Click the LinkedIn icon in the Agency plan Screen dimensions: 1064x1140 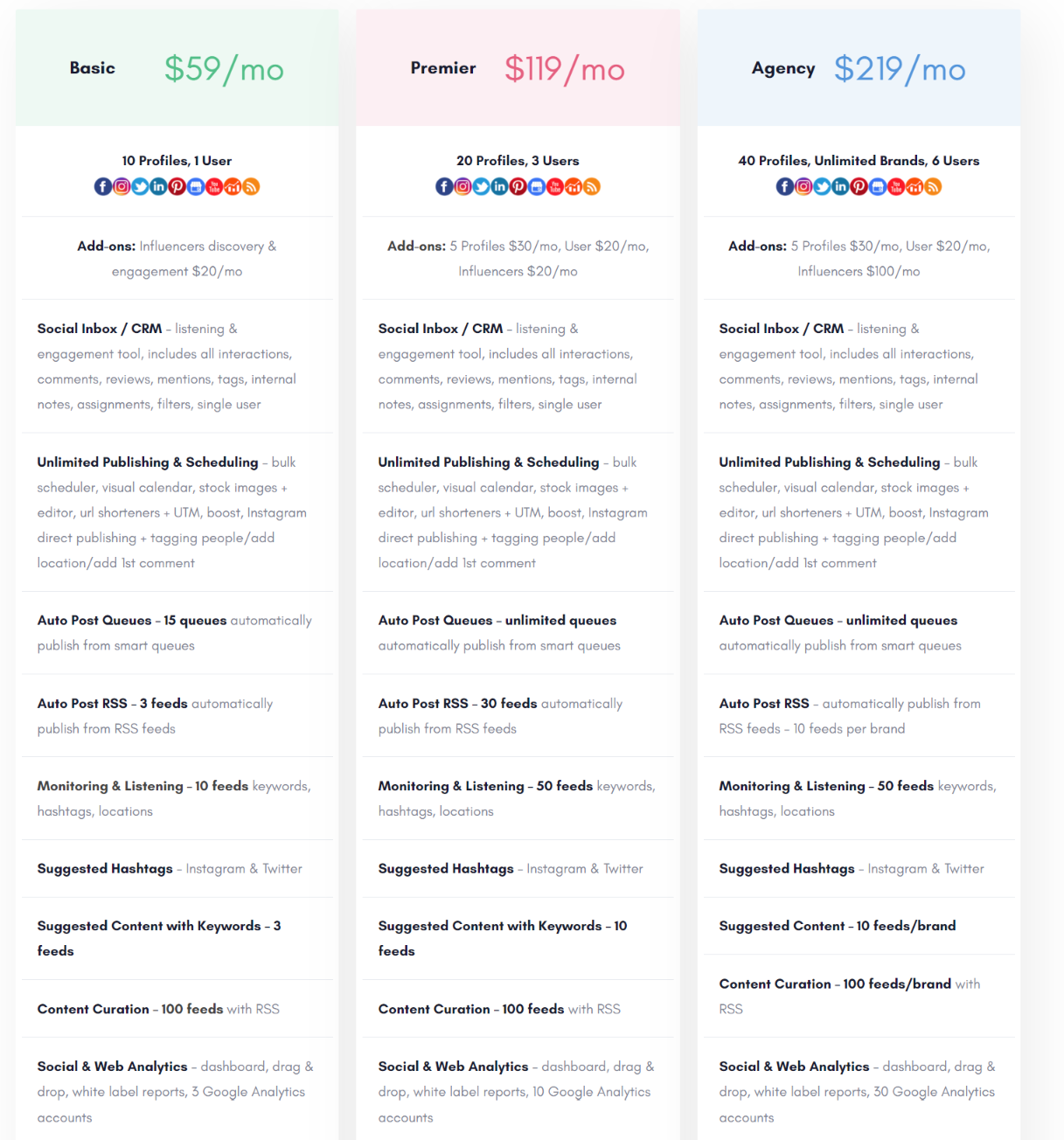[x=840, y=186]
